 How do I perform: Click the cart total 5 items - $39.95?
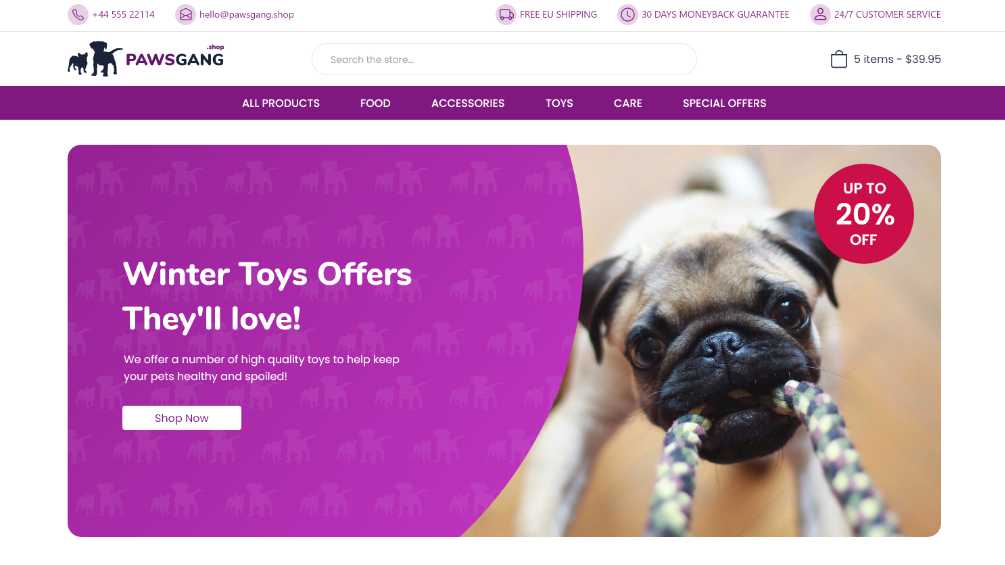tap(897, 59)
